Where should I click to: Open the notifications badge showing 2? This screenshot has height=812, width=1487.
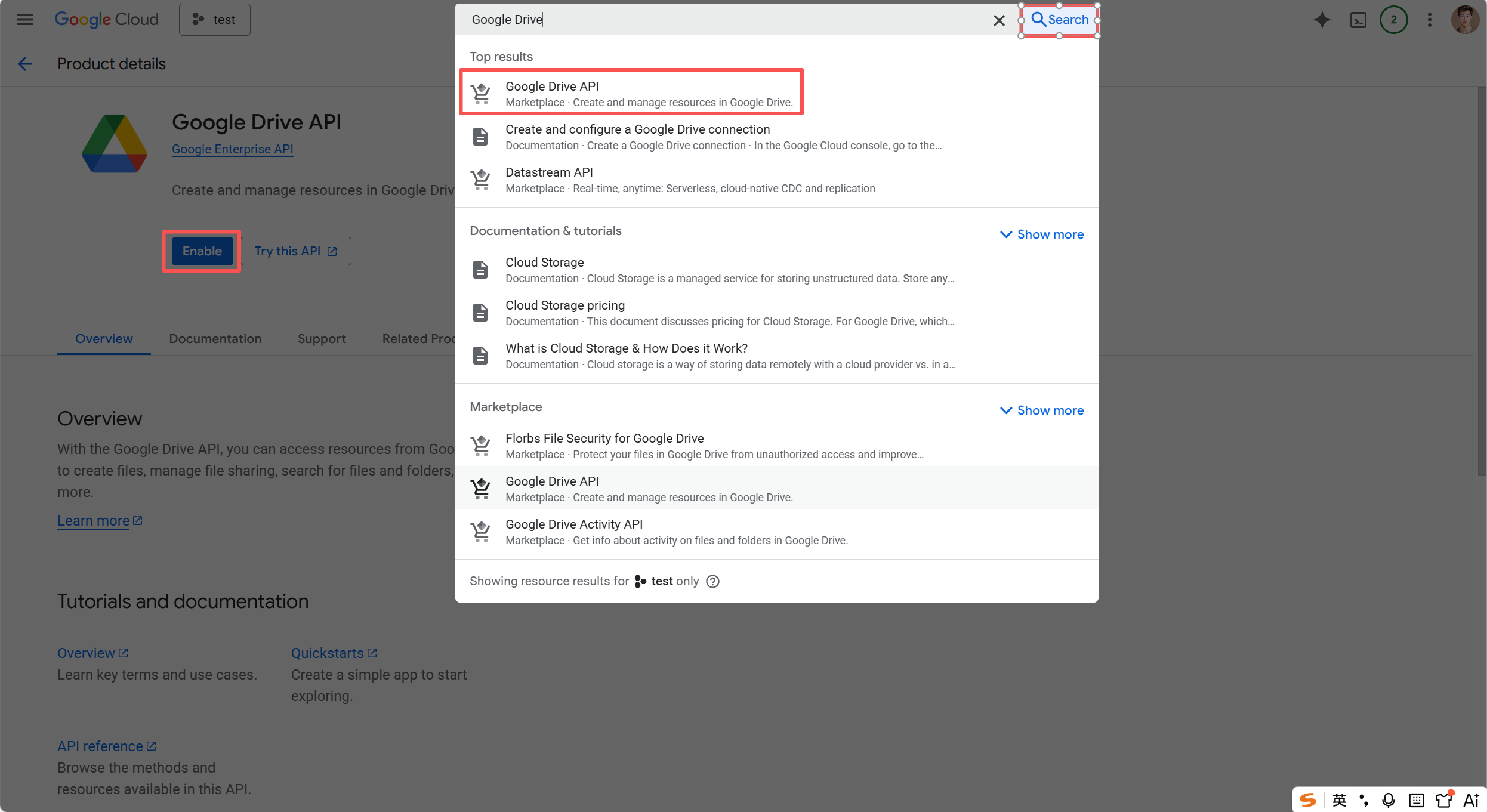tap(1393, 20)
